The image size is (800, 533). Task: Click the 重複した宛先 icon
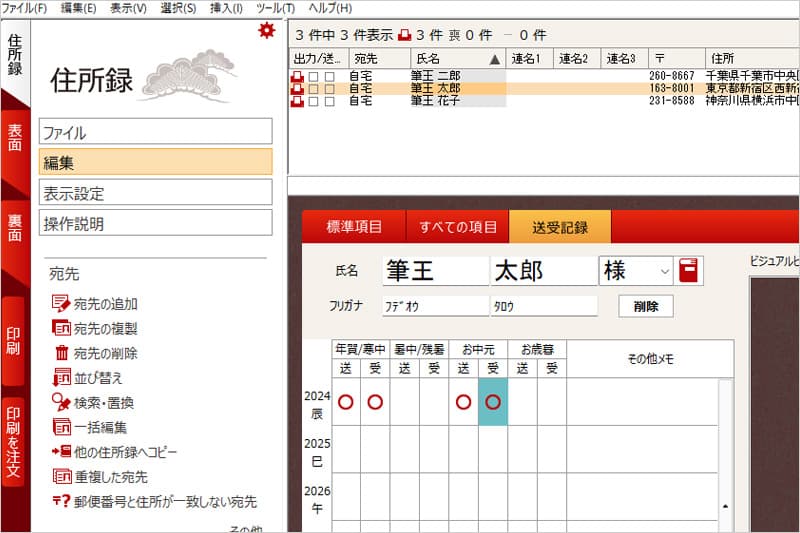coord(62,476)
